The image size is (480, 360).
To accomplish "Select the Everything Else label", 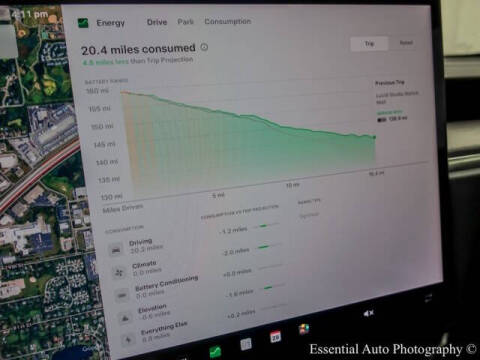I will [164, 328].
